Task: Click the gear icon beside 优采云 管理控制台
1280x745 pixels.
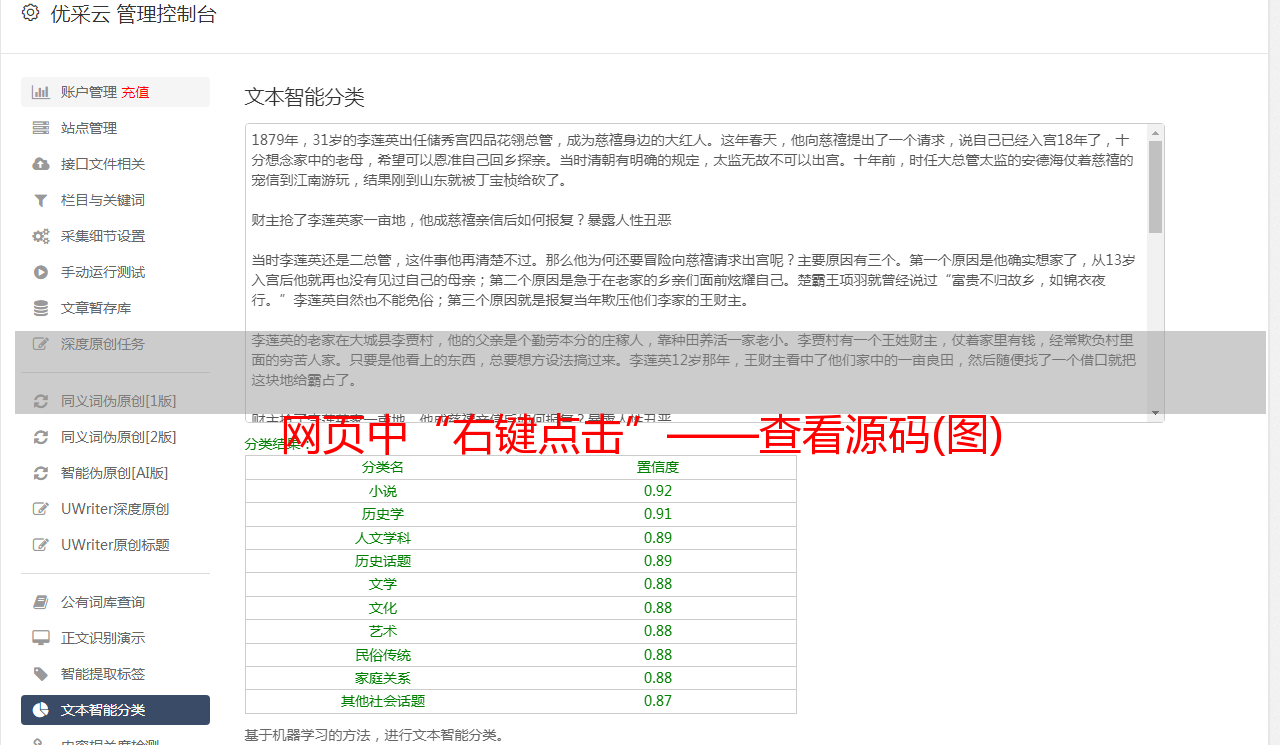Action: coord(30,14)
